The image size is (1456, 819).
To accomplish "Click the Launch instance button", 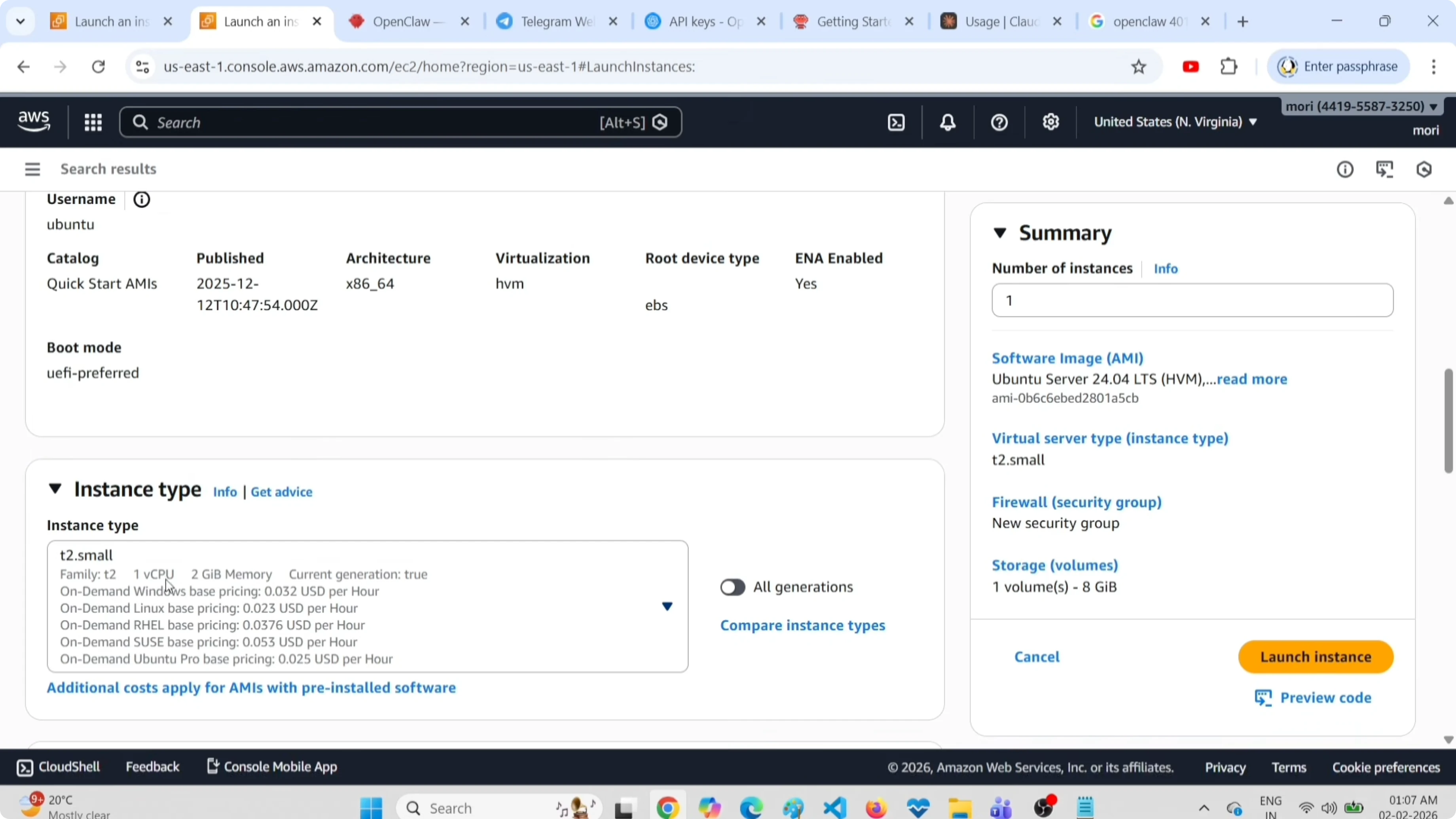I will (1315, 656).
